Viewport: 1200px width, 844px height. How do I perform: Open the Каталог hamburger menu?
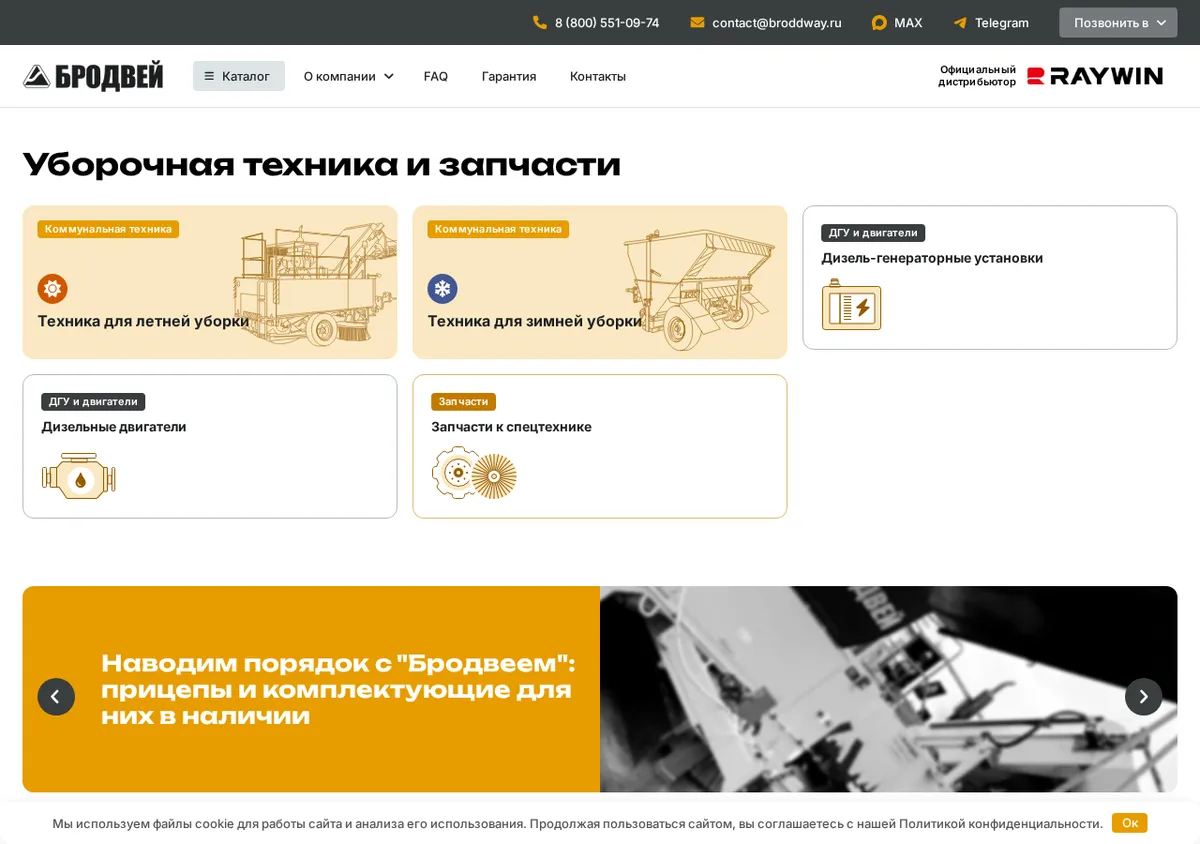(239, 76)
